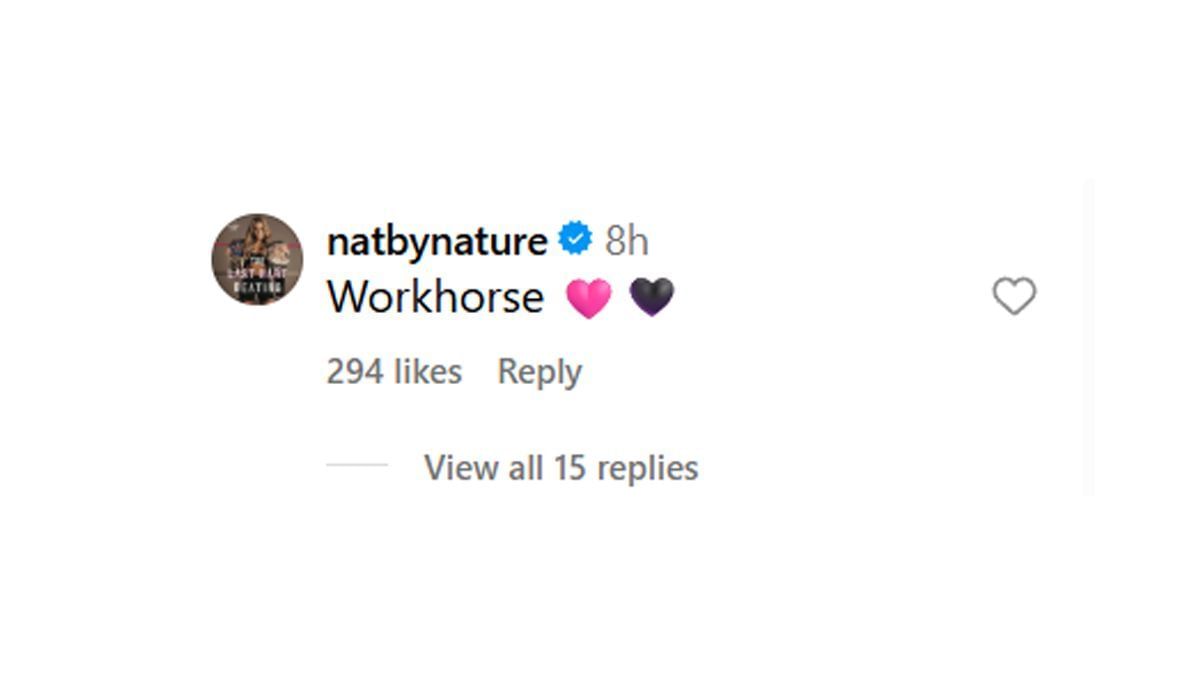Show the 15 hidden replies
This screenshot has height=675, width=1200.
point(560,468)
